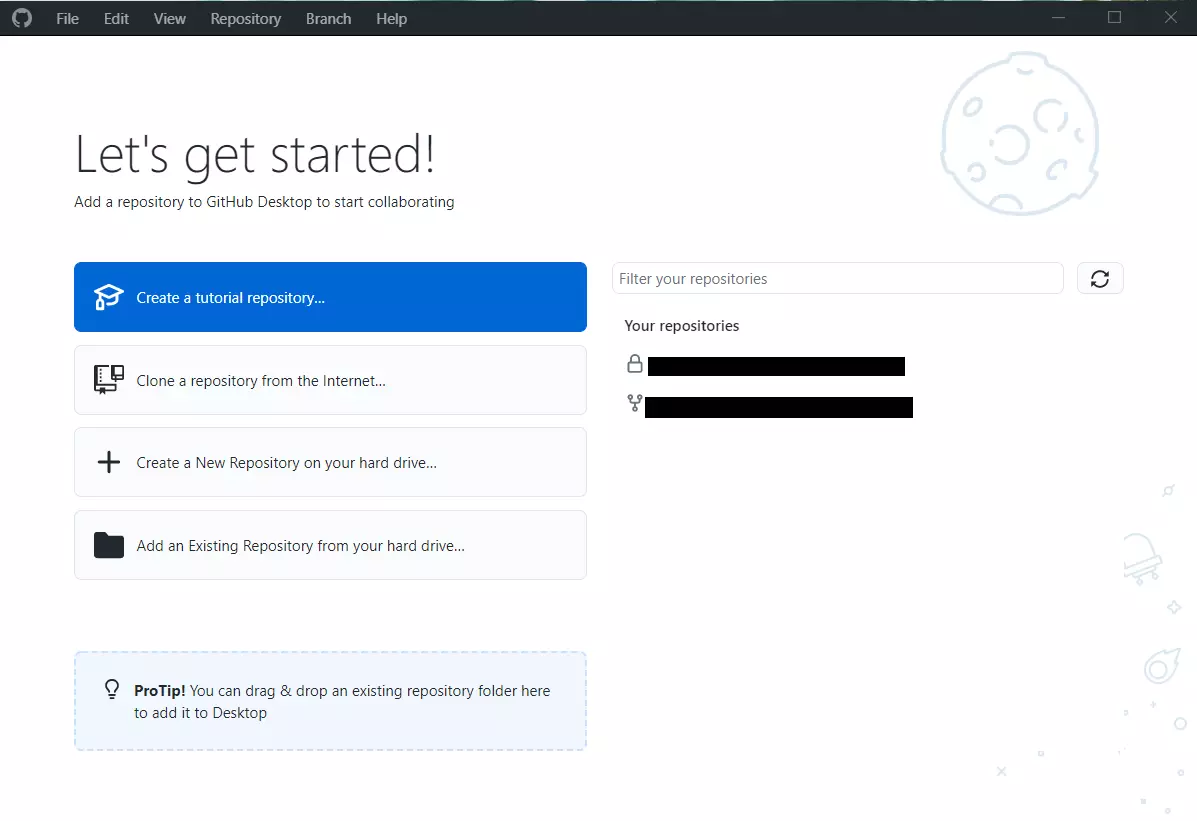Click the plus icon for new repository
The image size is (1197, 821).
(x=108, y=462)
